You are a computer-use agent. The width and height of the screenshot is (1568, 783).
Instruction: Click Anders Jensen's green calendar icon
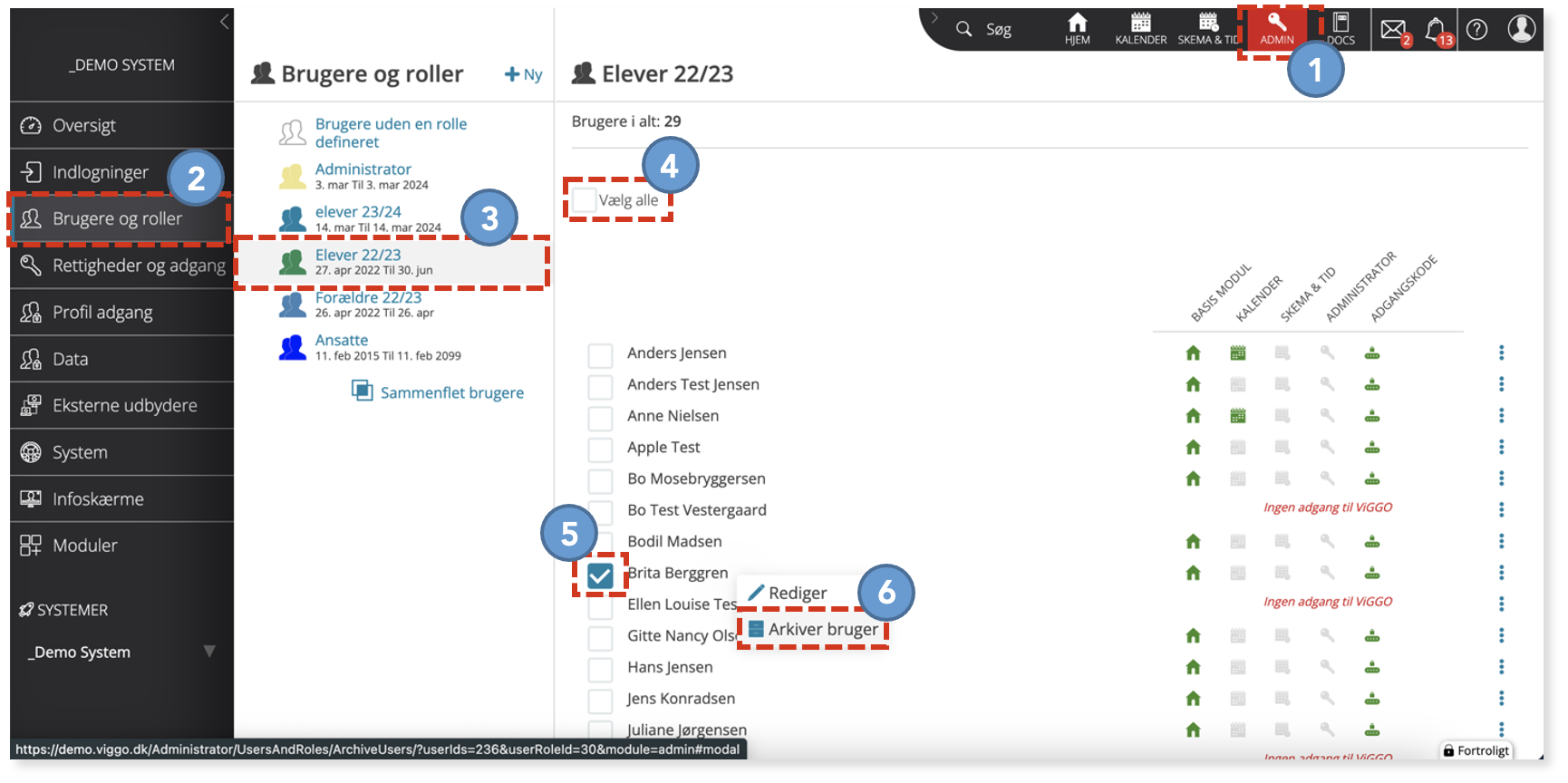pyautogui.click(x=1238, y=353)
